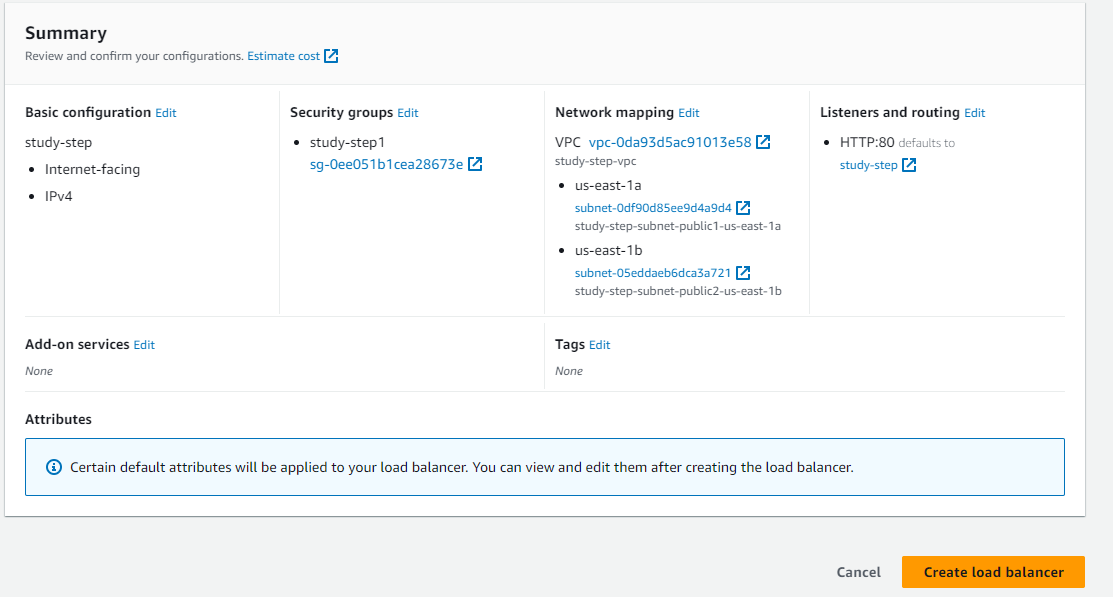This screenshot has width=1113, height=597.
Task: Open the Estimate cost link
Action: point(284,56)
